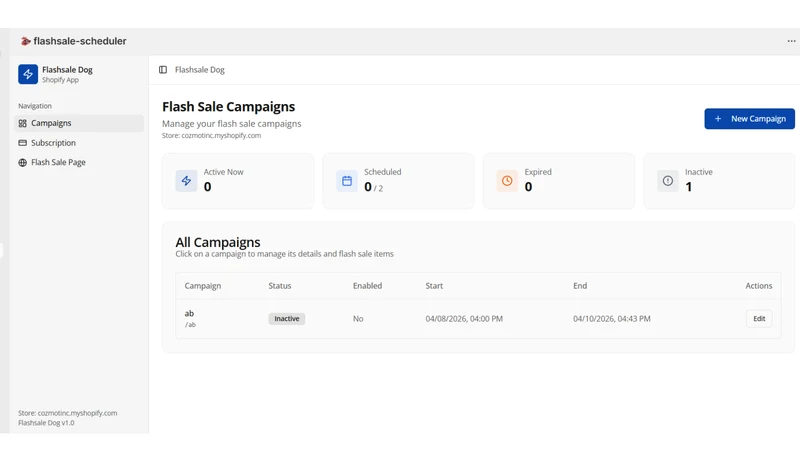
Task: Click the Expired clock icon
Action: coord(507,181)
